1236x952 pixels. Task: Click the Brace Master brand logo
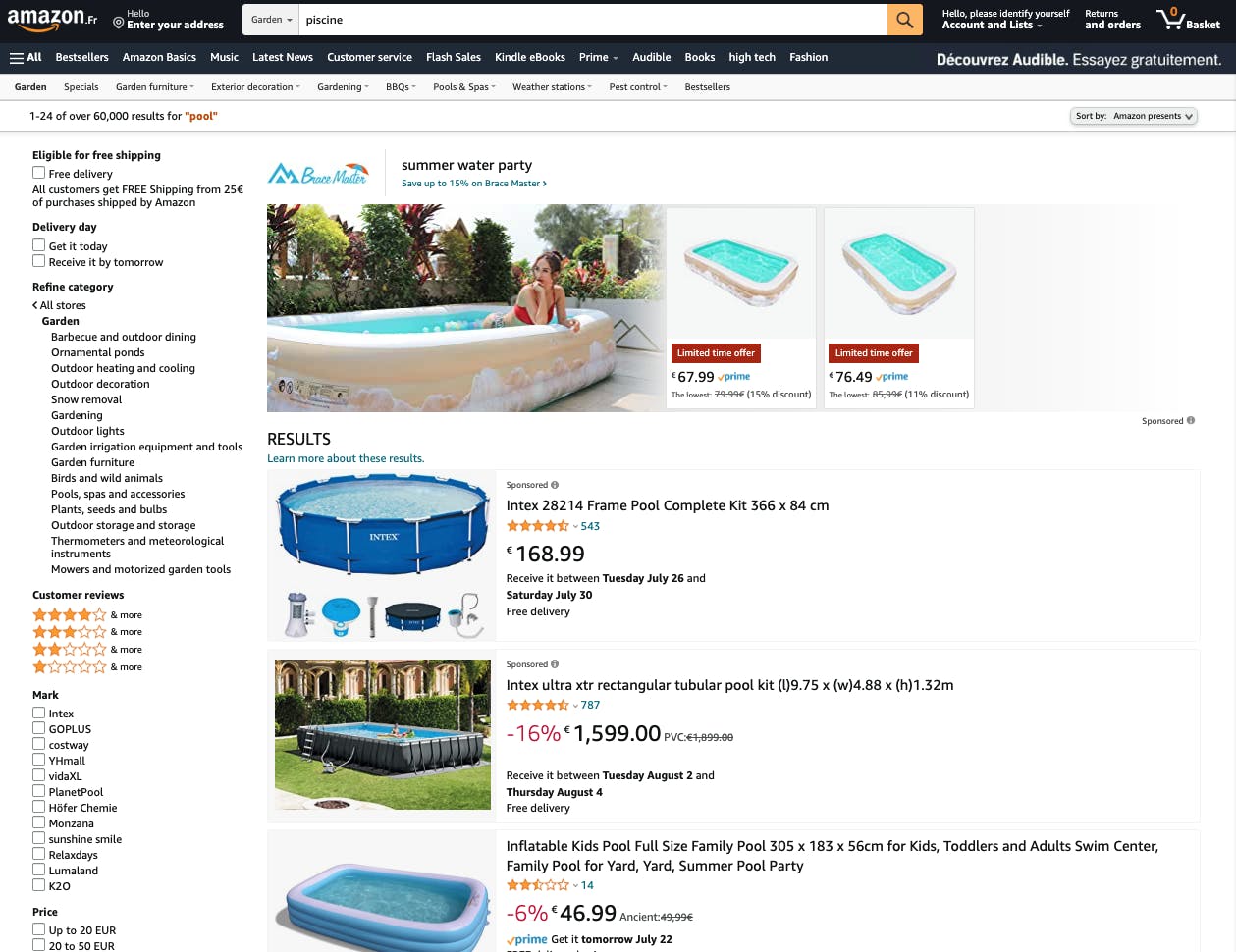click(319, 174)
